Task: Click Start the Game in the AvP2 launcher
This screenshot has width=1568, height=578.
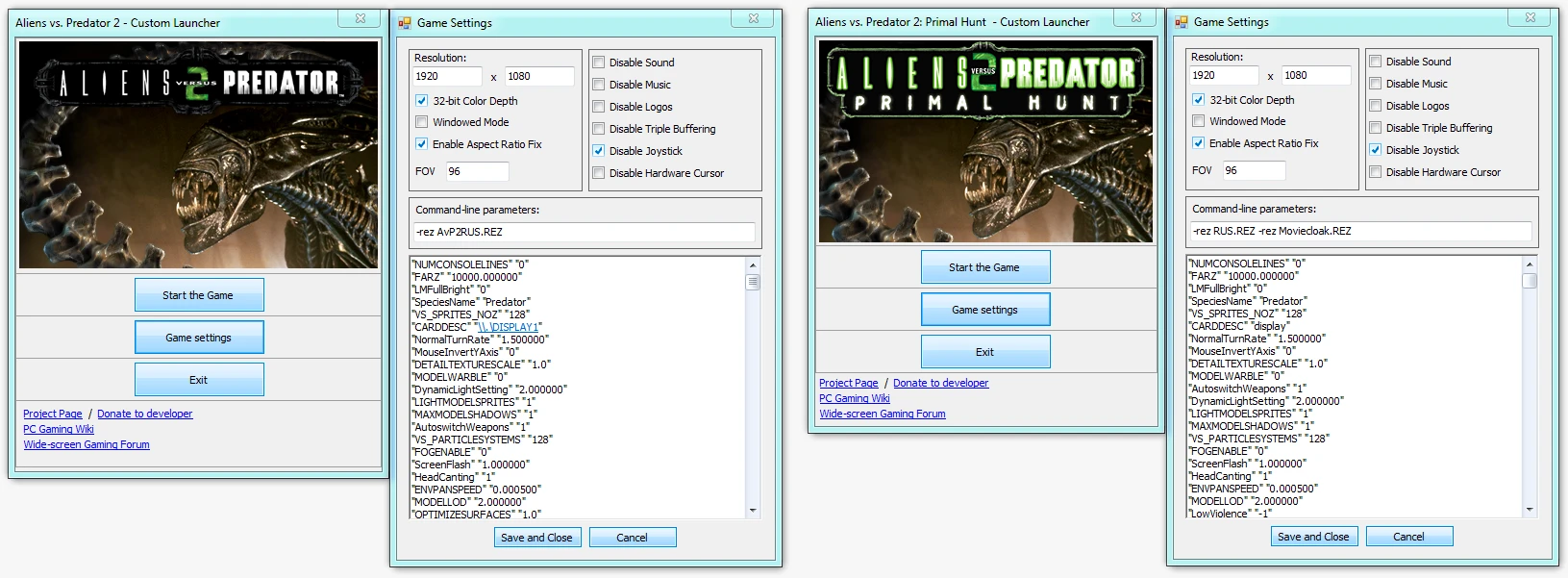Action: (x=199, y=295)
